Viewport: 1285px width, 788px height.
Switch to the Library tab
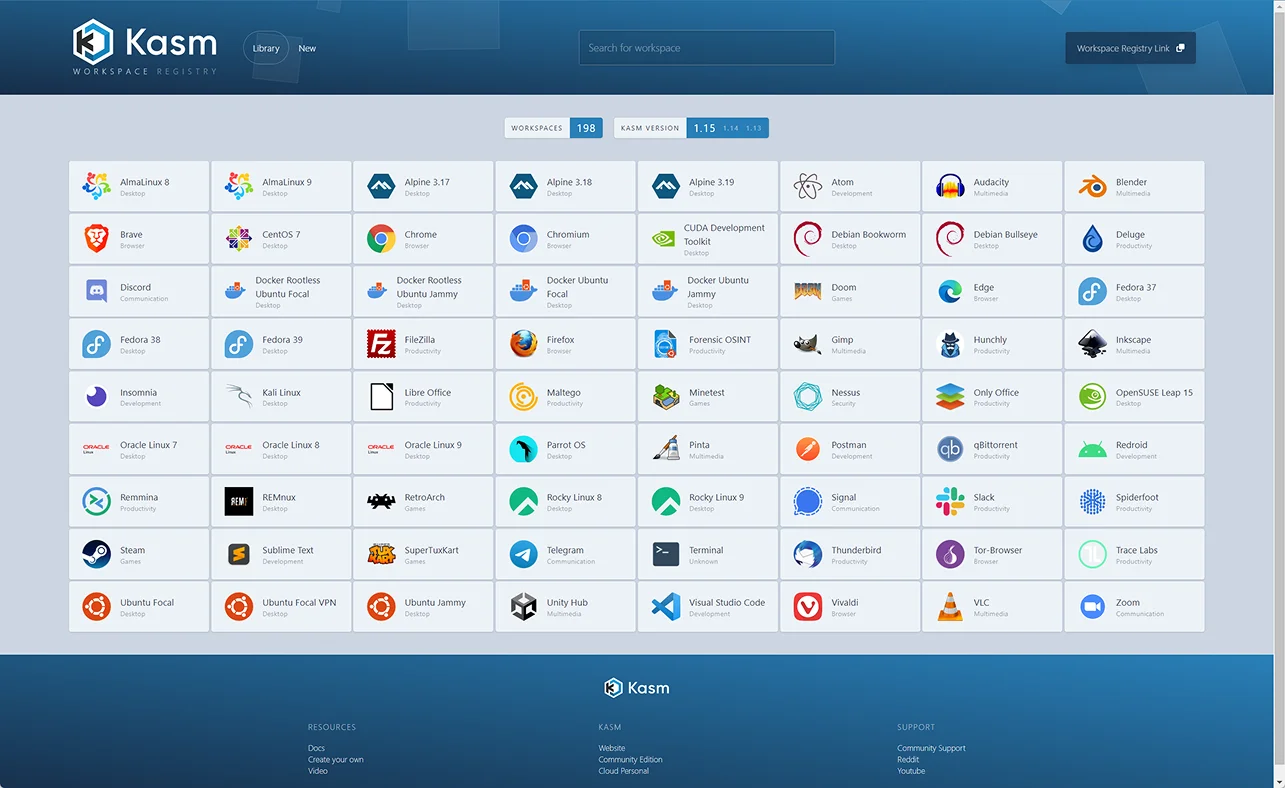tap(265, 47)
